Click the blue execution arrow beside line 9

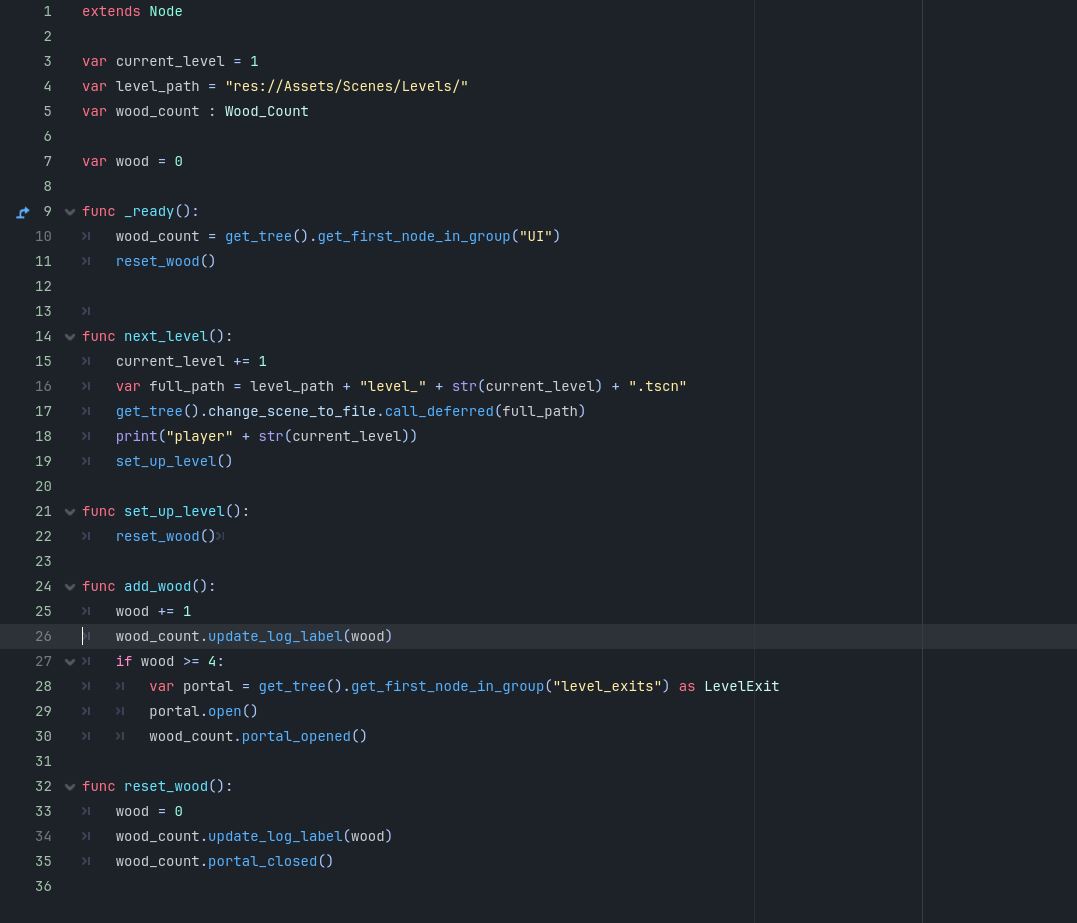22,212
